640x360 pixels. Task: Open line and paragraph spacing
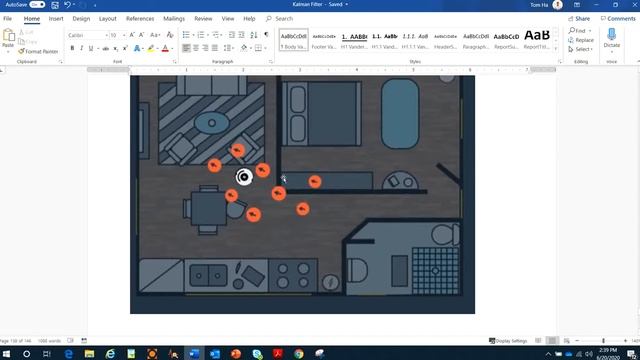click(x=228, y=48)
